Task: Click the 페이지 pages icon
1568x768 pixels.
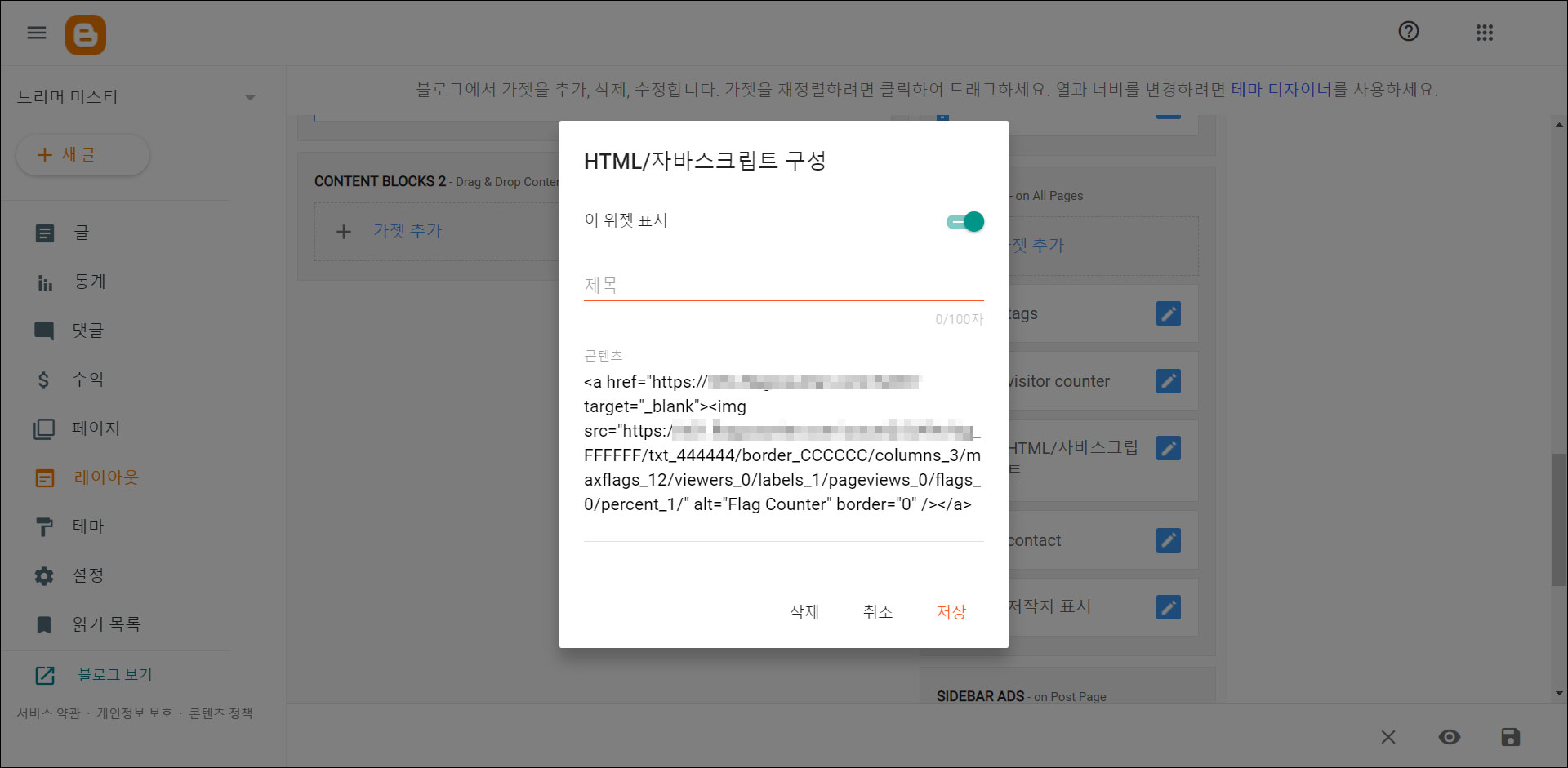Action: (x=44, y=429)
